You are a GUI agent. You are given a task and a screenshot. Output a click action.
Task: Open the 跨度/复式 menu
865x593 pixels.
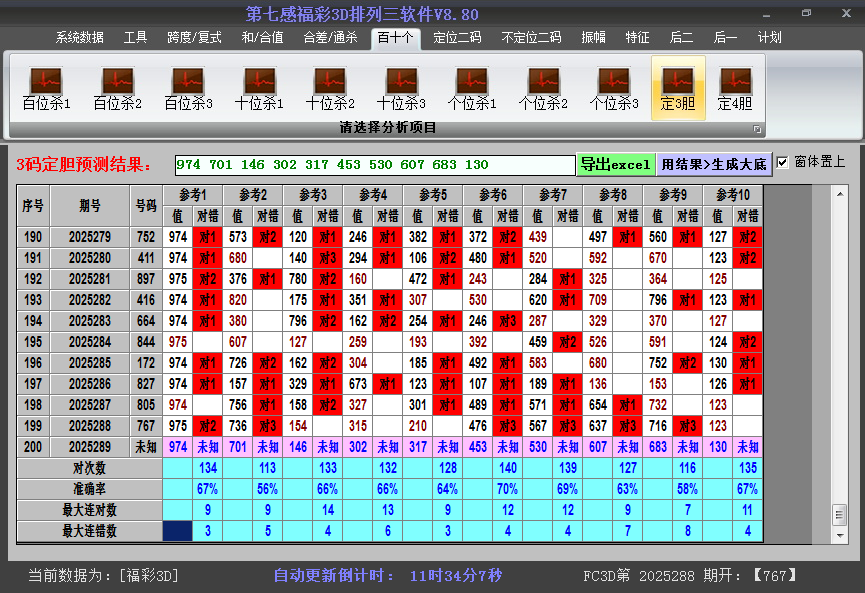(191, 37)
